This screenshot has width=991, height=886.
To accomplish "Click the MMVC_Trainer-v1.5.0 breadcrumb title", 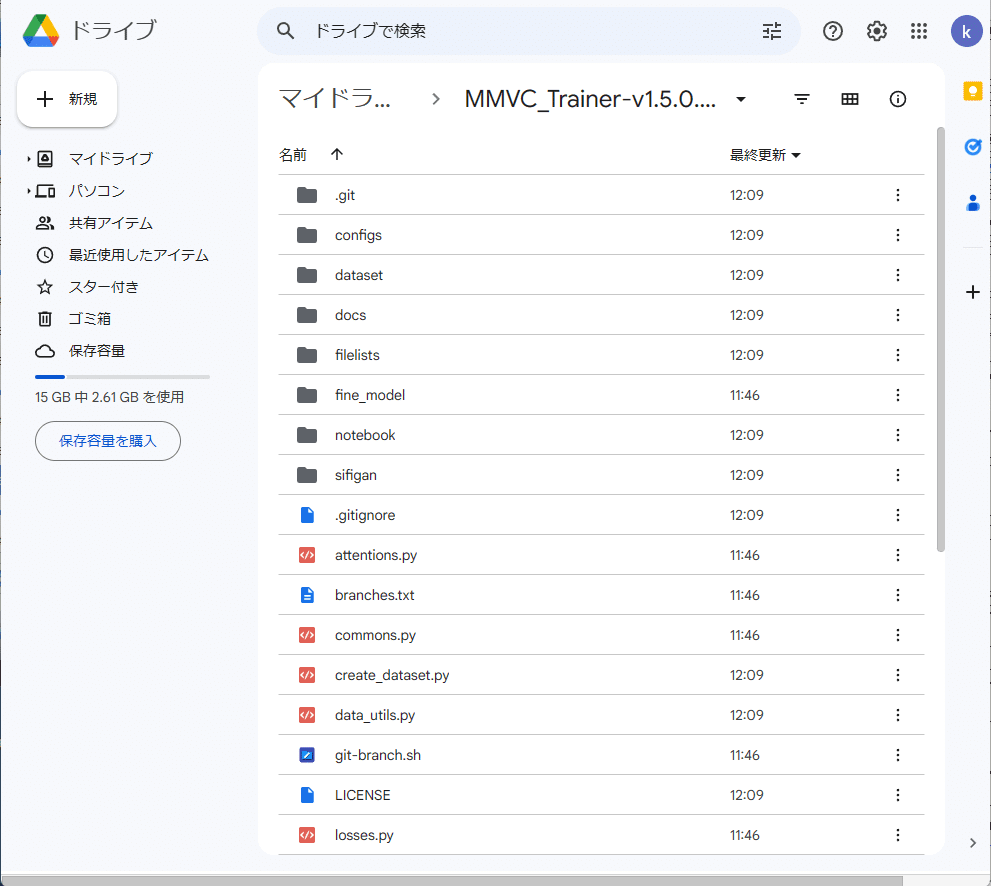I will (590, 99).
